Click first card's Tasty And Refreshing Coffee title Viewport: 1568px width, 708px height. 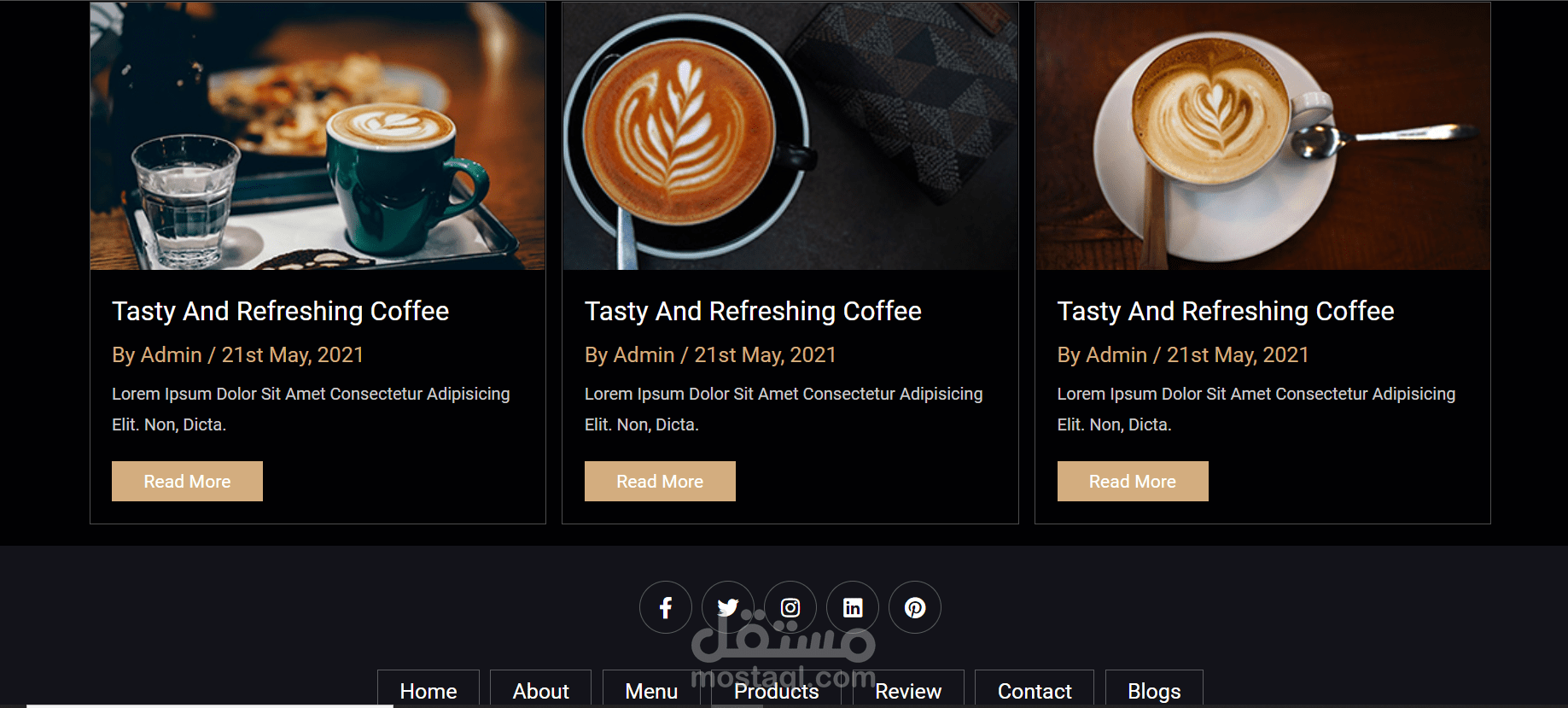coord(280,311)
